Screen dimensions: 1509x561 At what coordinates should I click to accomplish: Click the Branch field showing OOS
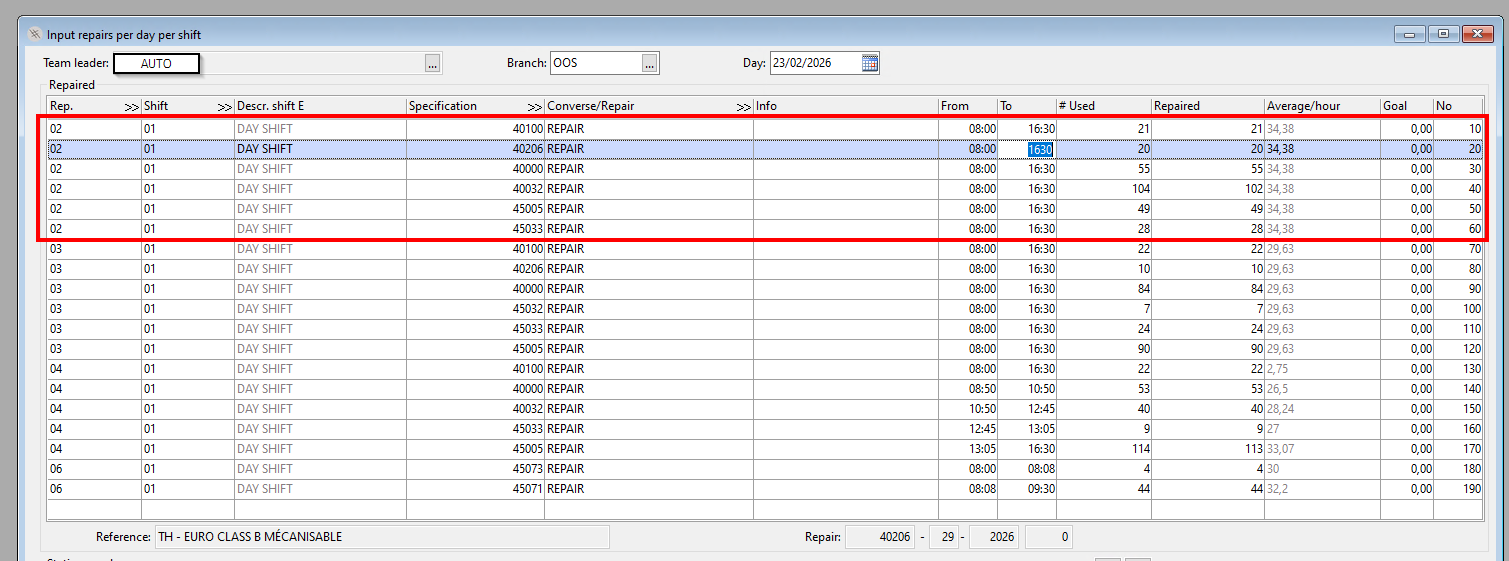595,63
